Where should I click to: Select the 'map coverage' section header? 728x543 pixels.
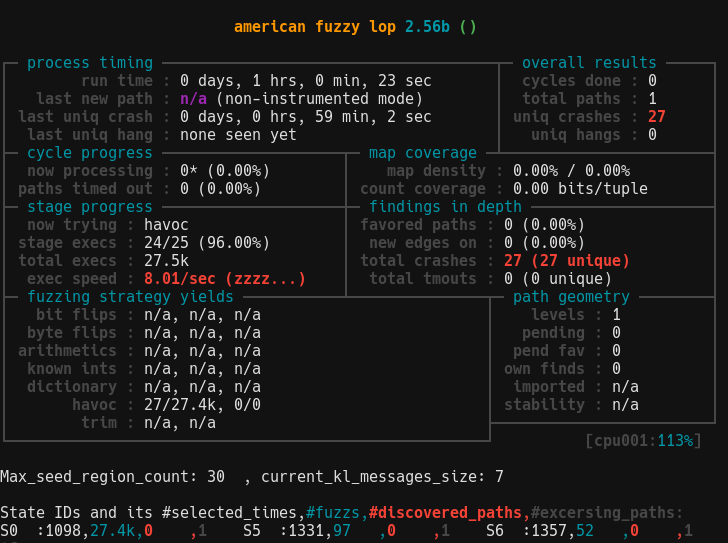422,153
